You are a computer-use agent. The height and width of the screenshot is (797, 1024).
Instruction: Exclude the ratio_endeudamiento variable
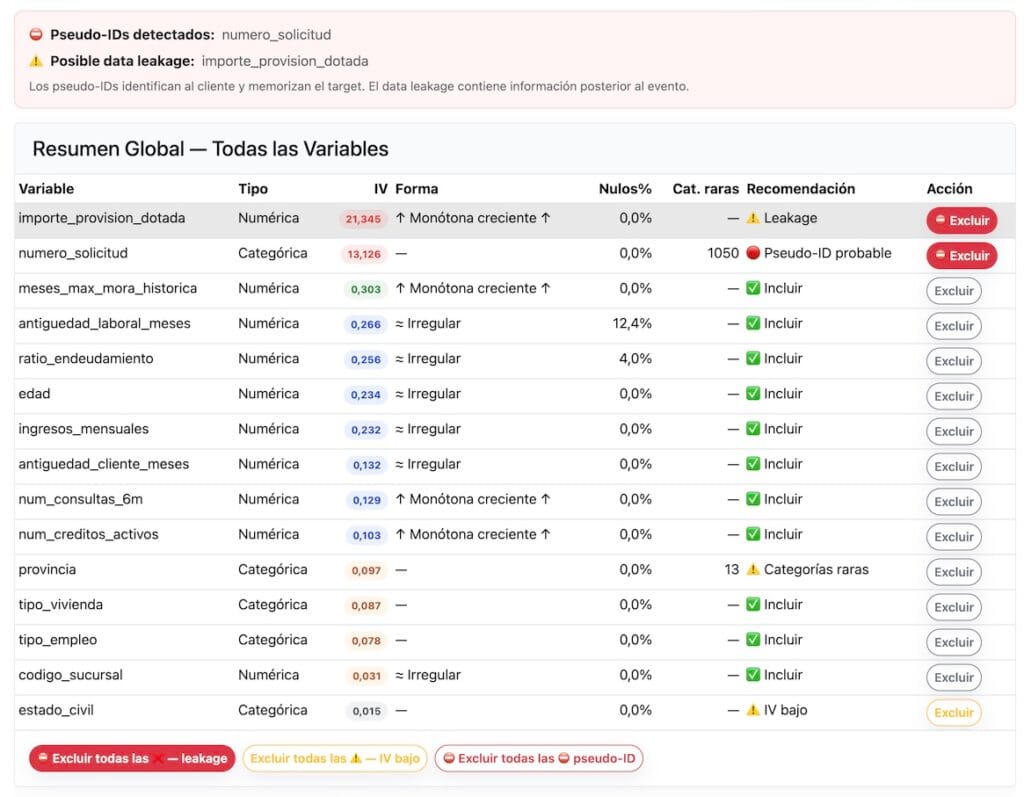tap(953, 361)
